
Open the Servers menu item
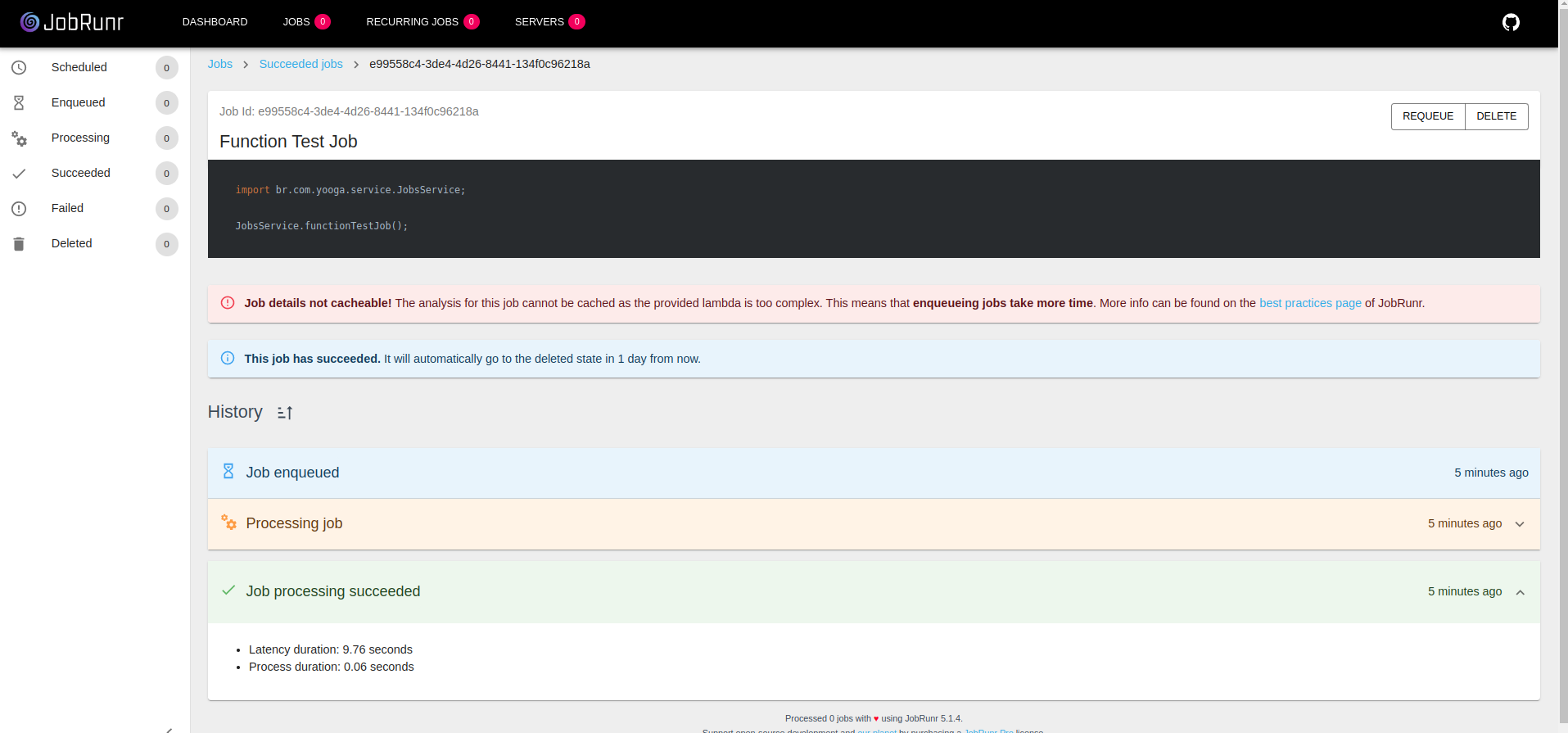pyautogui.click(x=540, y=22)
